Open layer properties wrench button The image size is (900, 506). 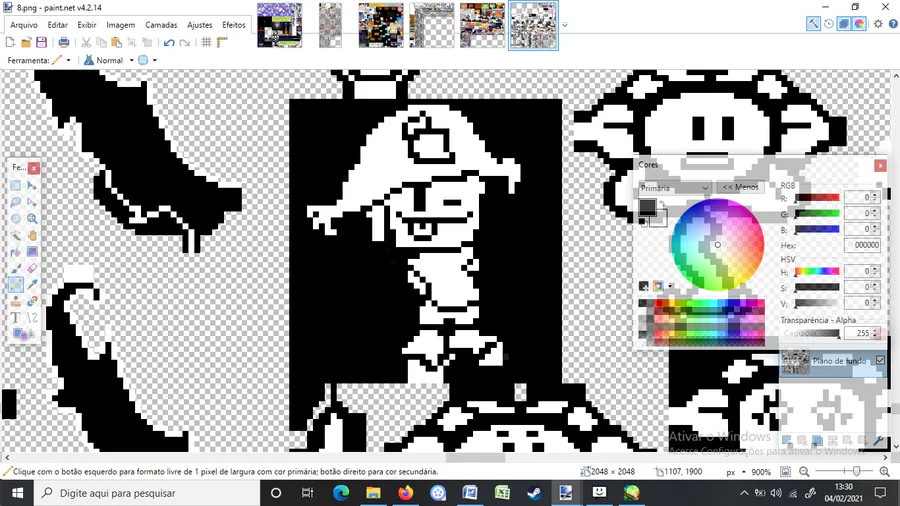(x=877, y=441)
